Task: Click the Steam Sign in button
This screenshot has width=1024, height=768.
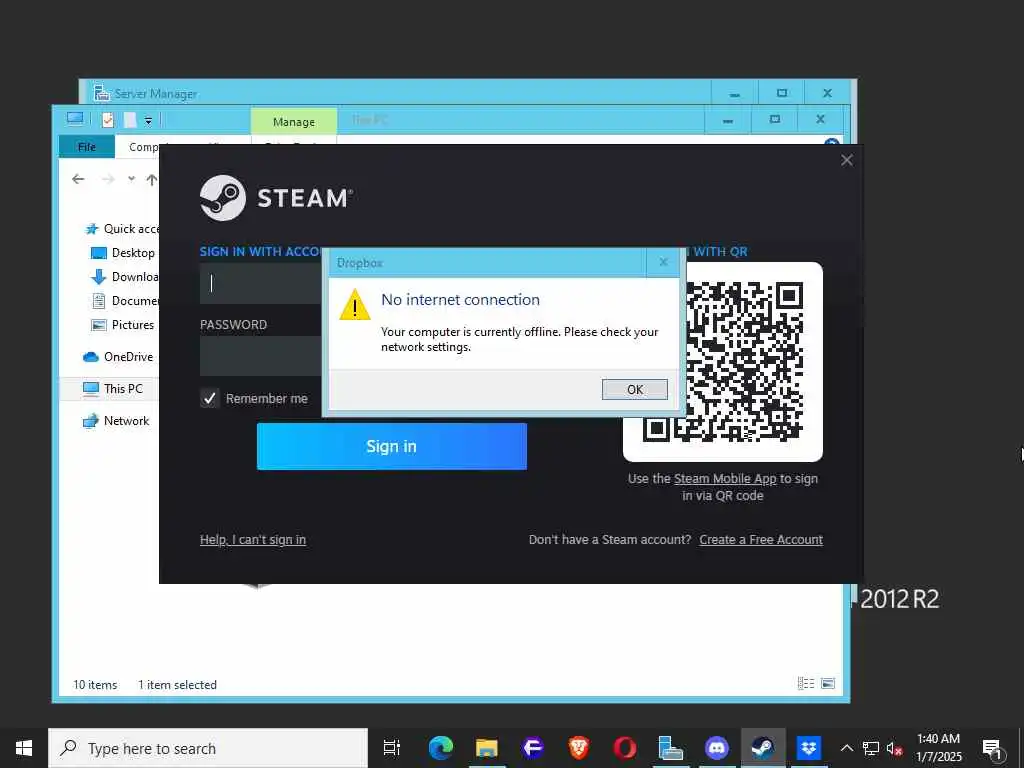Action: coord(391,446)
